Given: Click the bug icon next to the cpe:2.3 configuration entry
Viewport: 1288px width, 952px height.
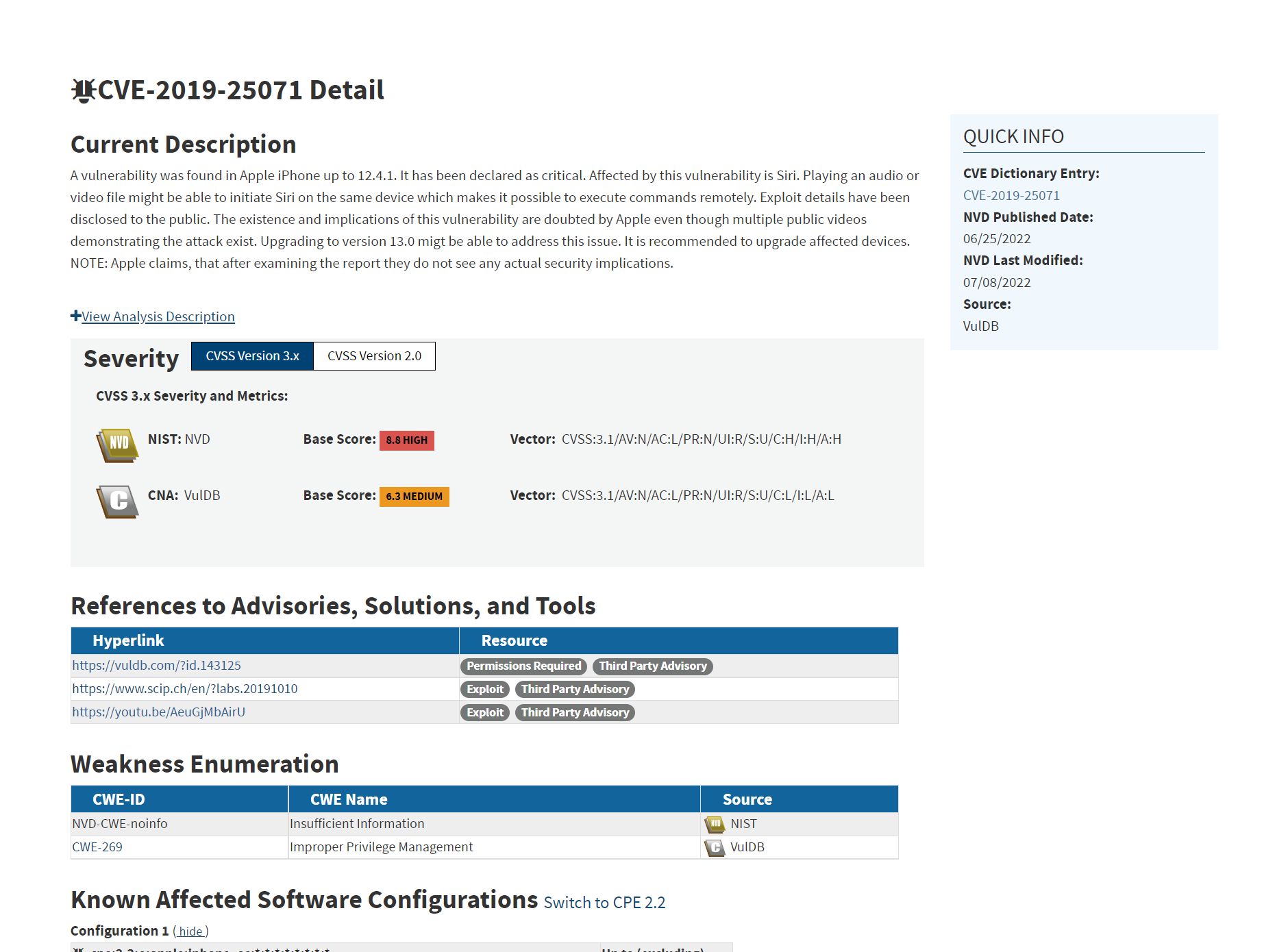Looking at the screenshot, I should pos(79,949).
